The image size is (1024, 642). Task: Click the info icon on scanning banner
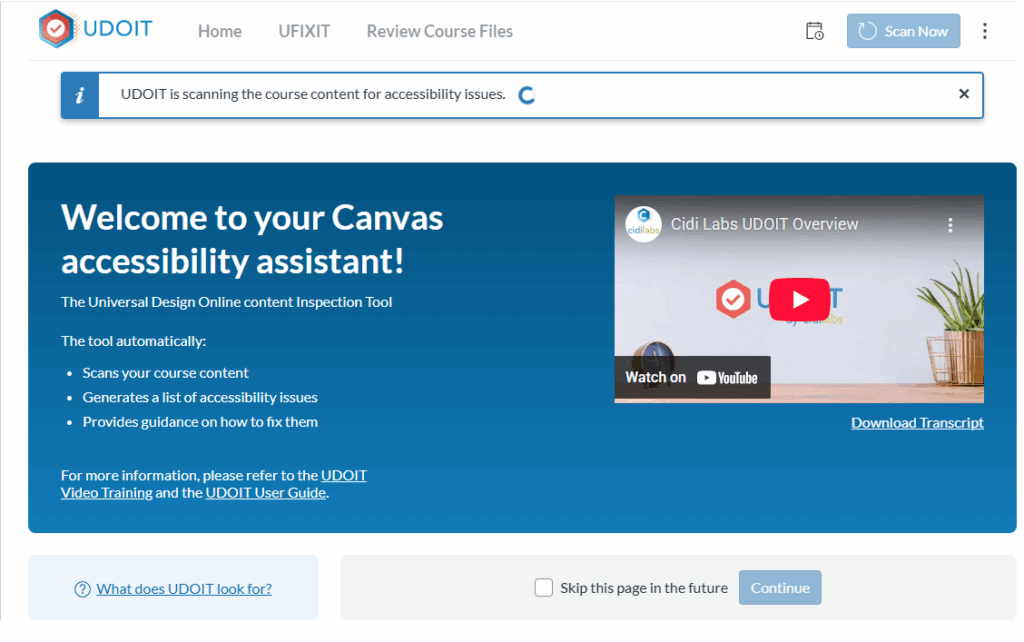click(x=80, y=95)
